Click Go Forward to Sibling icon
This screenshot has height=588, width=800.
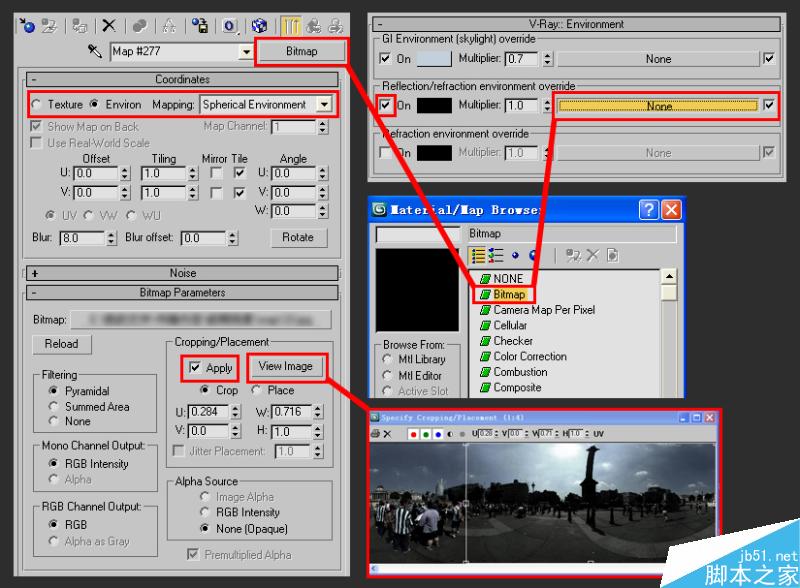pos(336,26)
